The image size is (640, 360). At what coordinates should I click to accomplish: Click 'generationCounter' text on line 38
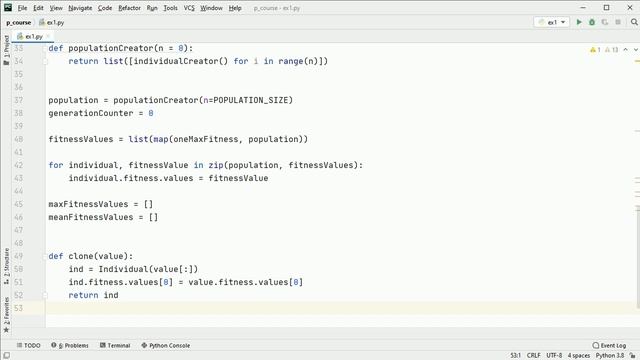click(91, 113)
